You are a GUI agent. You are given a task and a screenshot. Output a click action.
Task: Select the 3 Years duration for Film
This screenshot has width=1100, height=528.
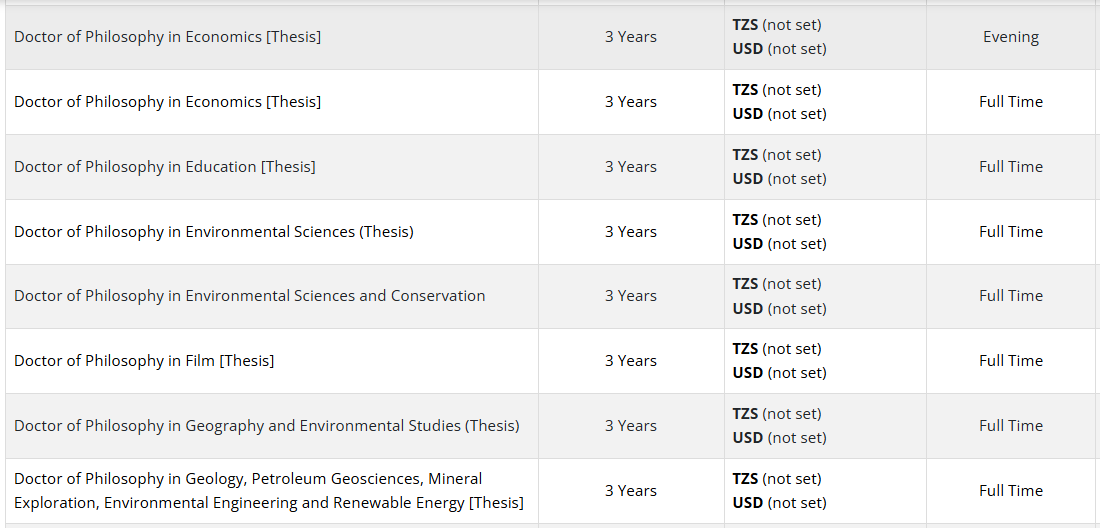631,361
